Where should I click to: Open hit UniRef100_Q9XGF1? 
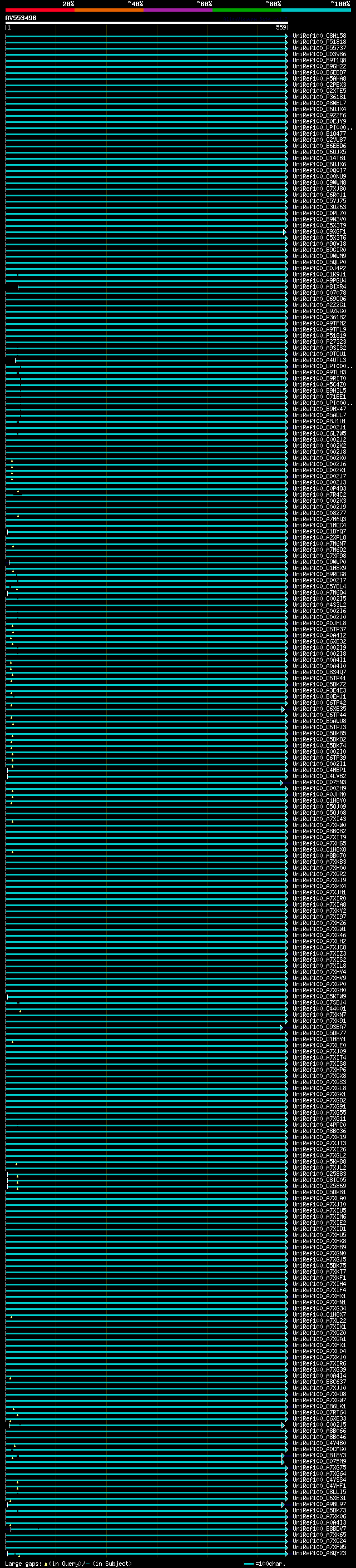319,231
